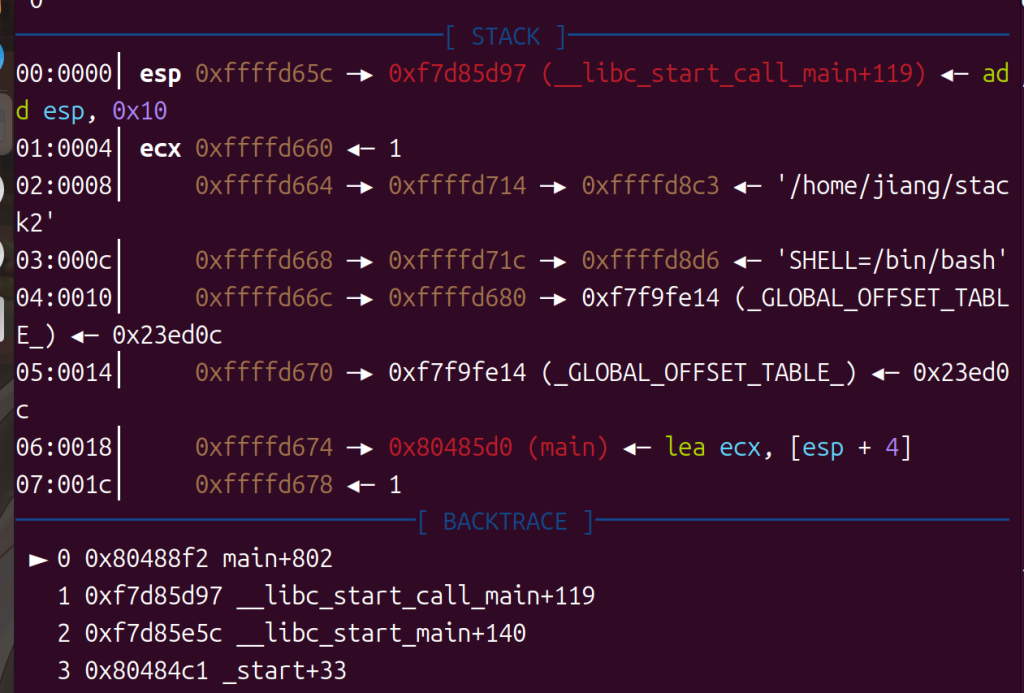
Task: Click the stack offset label 03:000c
Action: (x=64, y=260)
